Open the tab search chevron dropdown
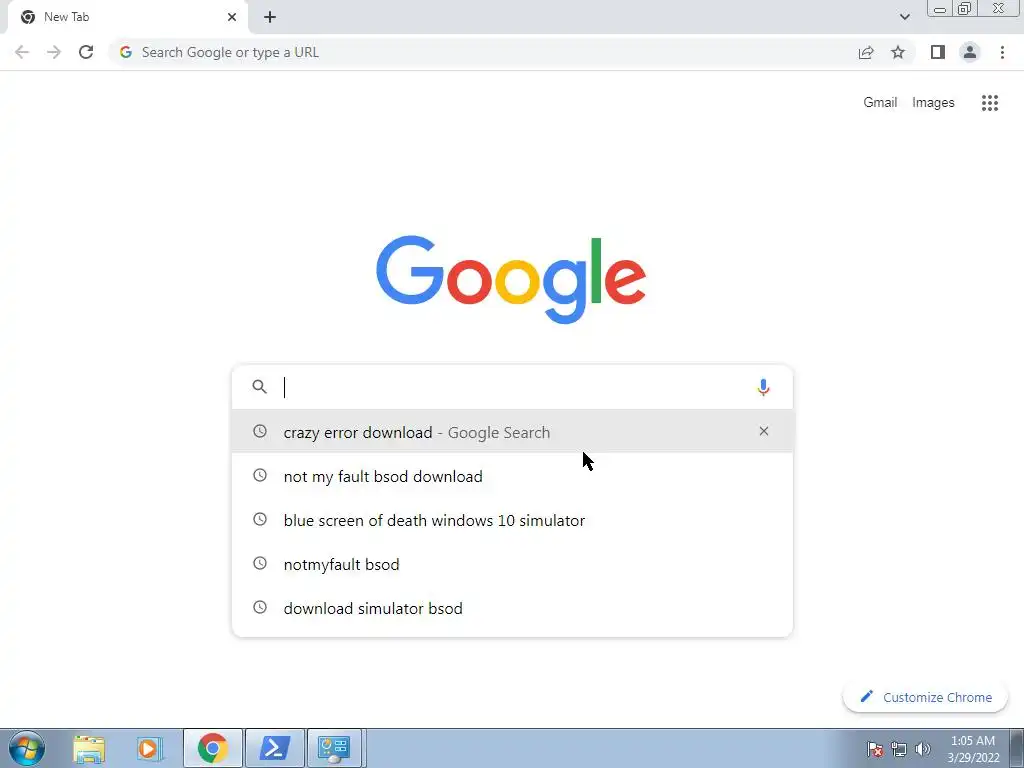This screenshot has height=768, width=1024. tap(904, 17)
